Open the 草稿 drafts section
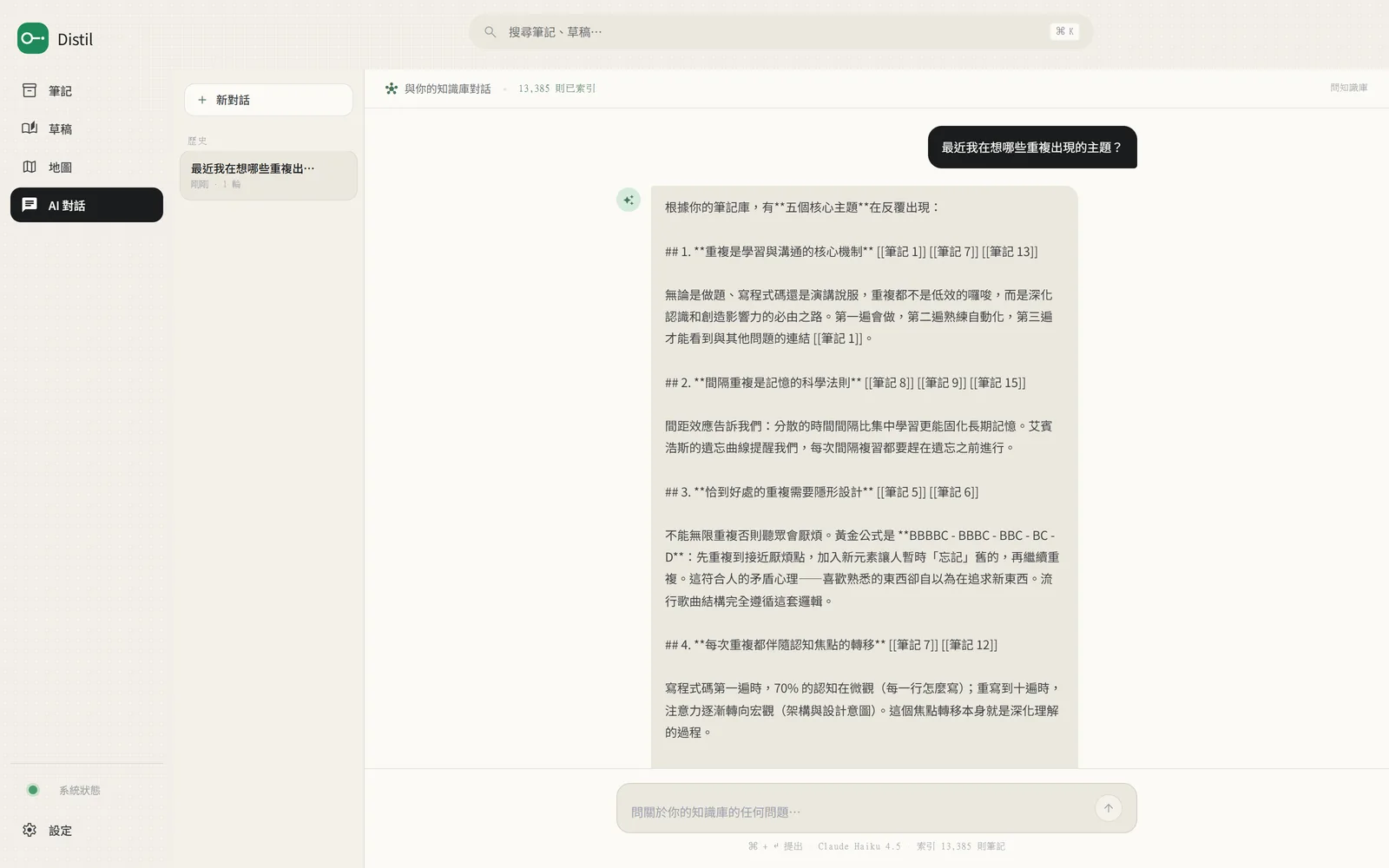The image size is (1389, 868). click(x=87, y=128)
